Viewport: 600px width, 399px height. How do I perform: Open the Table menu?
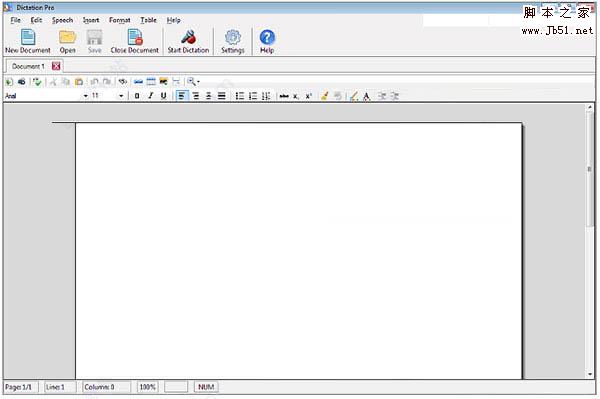pos(148,20)
